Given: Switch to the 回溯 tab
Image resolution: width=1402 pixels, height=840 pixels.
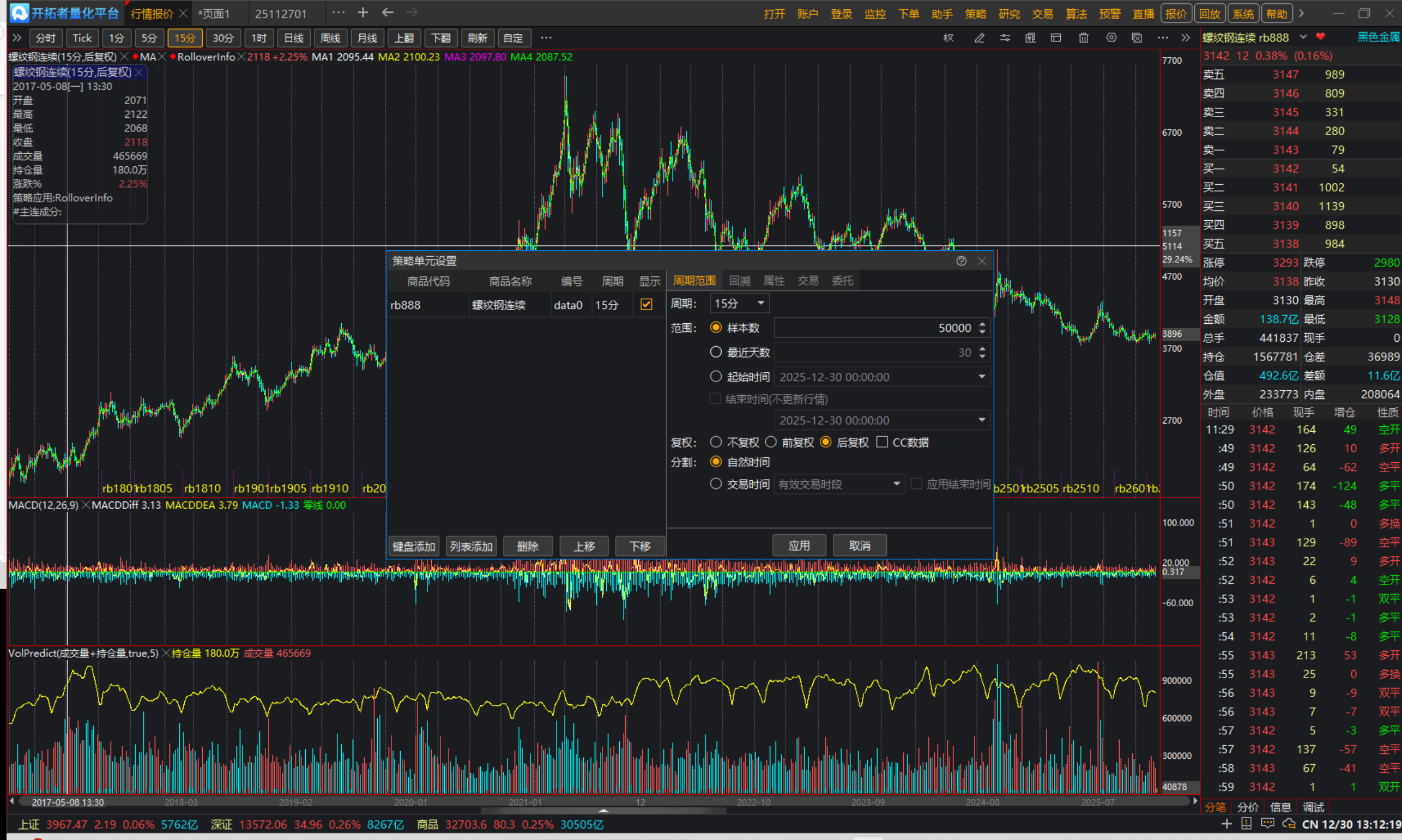Looking at the screenshot, I should pyautogui.click(x=739, y=281).
